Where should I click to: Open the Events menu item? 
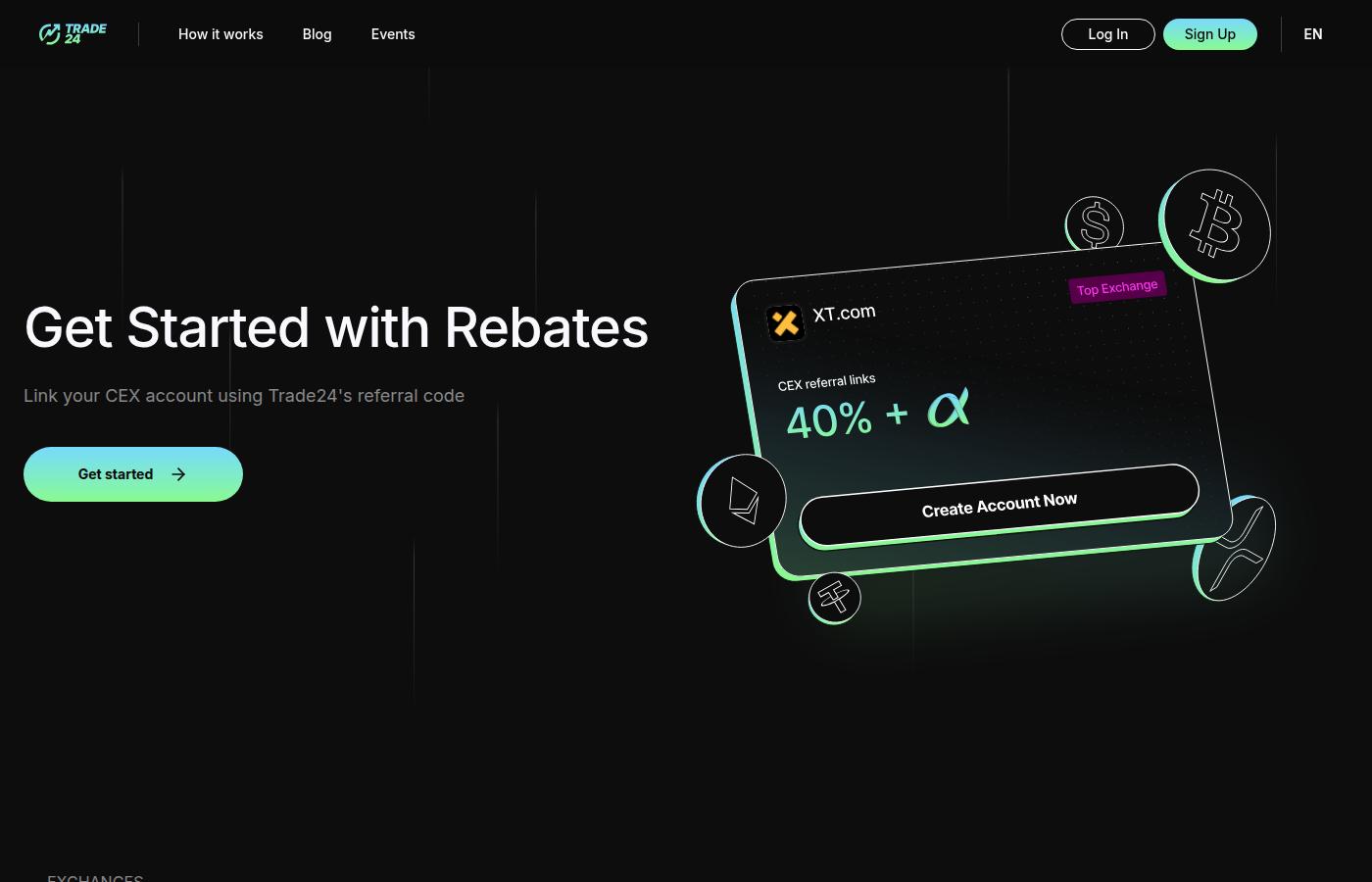click(393, 34)
